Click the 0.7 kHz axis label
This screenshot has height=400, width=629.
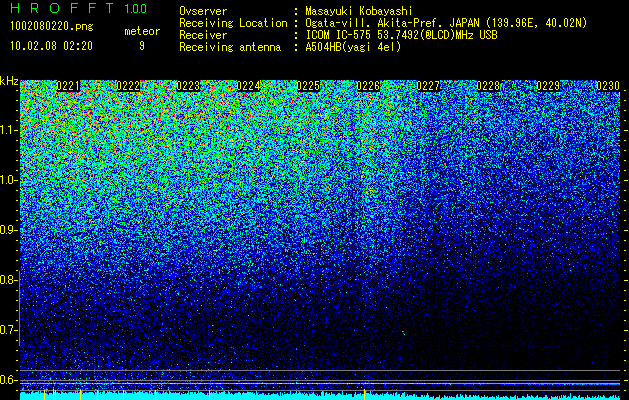[8, 330]
